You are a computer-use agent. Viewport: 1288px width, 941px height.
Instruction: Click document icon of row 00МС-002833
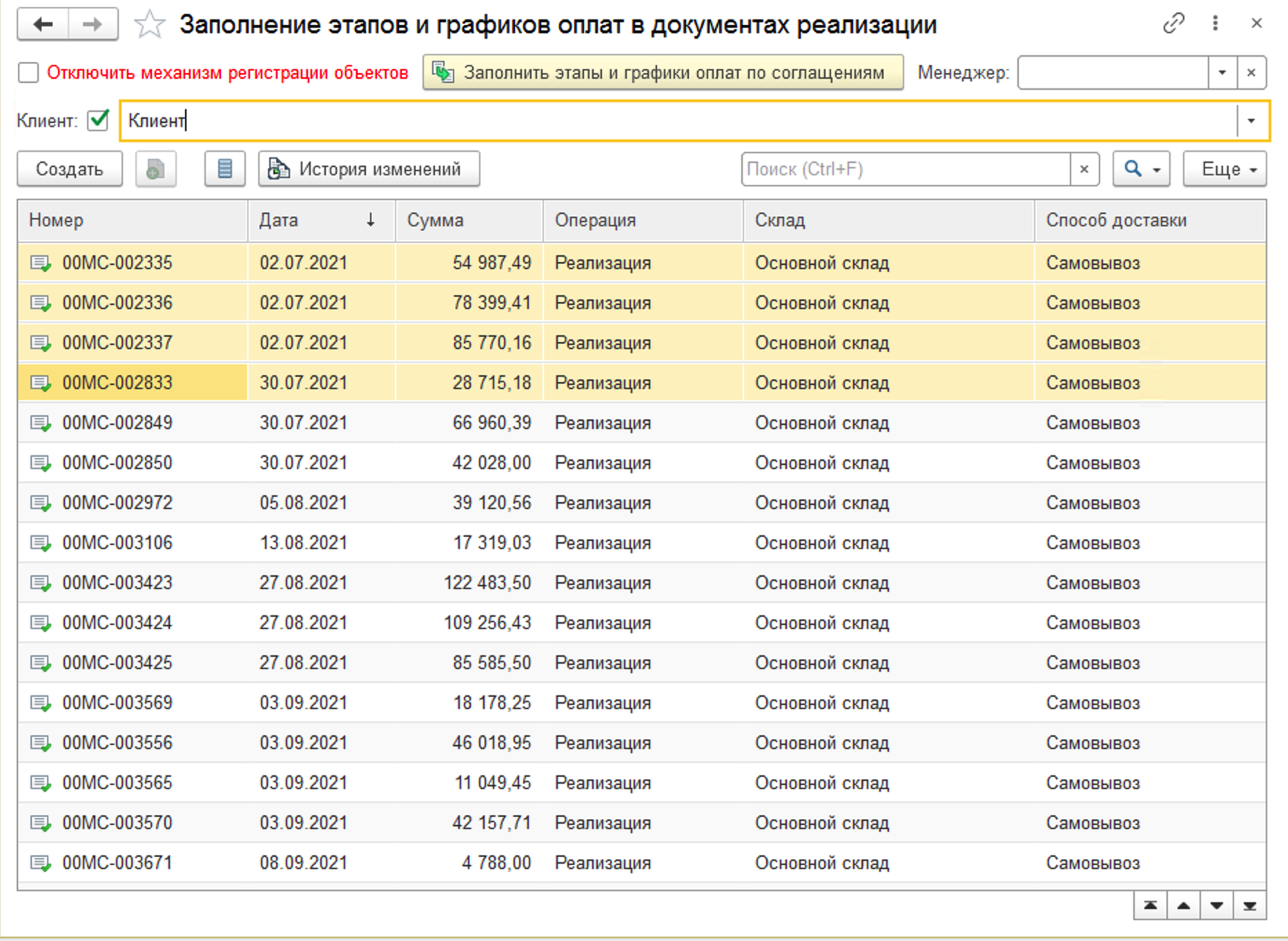click(41, 383)
